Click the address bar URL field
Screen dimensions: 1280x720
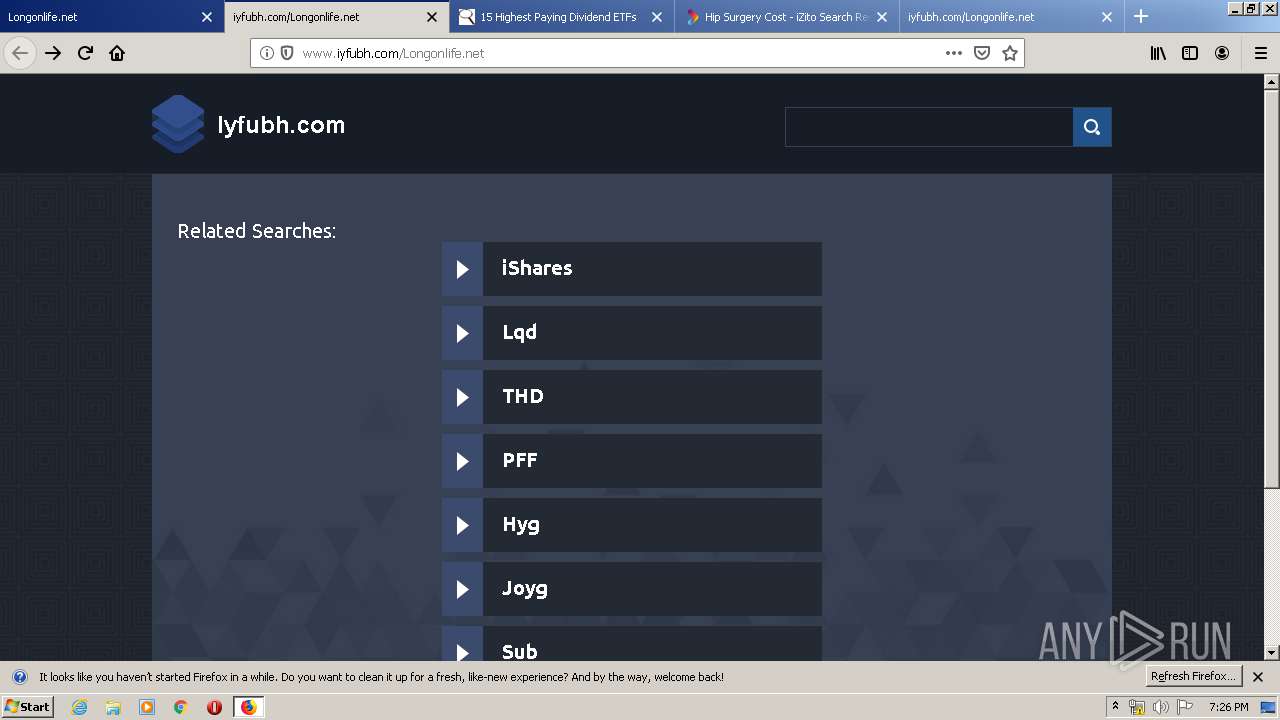coord(620,53)
